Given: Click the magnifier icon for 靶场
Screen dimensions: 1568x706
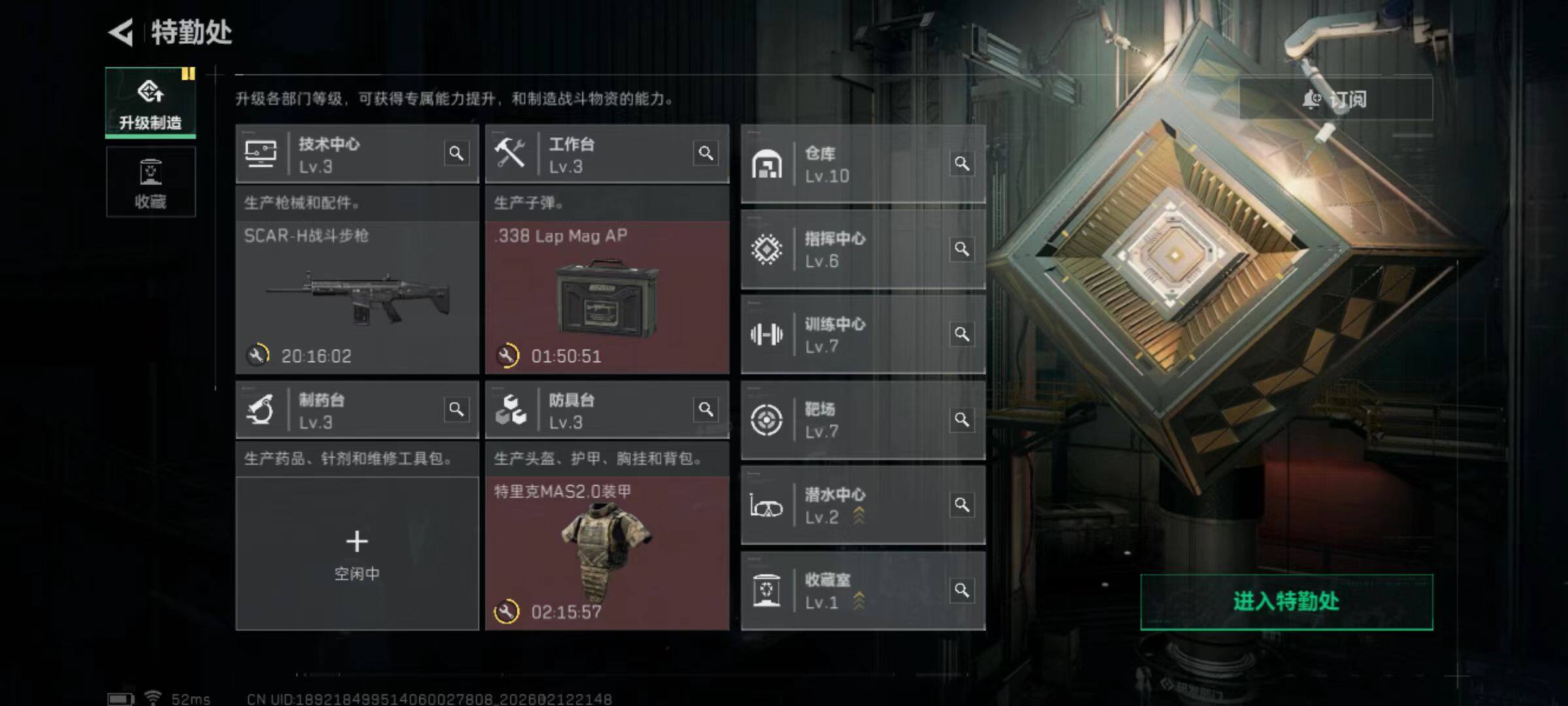Looking at the screenshot, I should pos(961,420).
